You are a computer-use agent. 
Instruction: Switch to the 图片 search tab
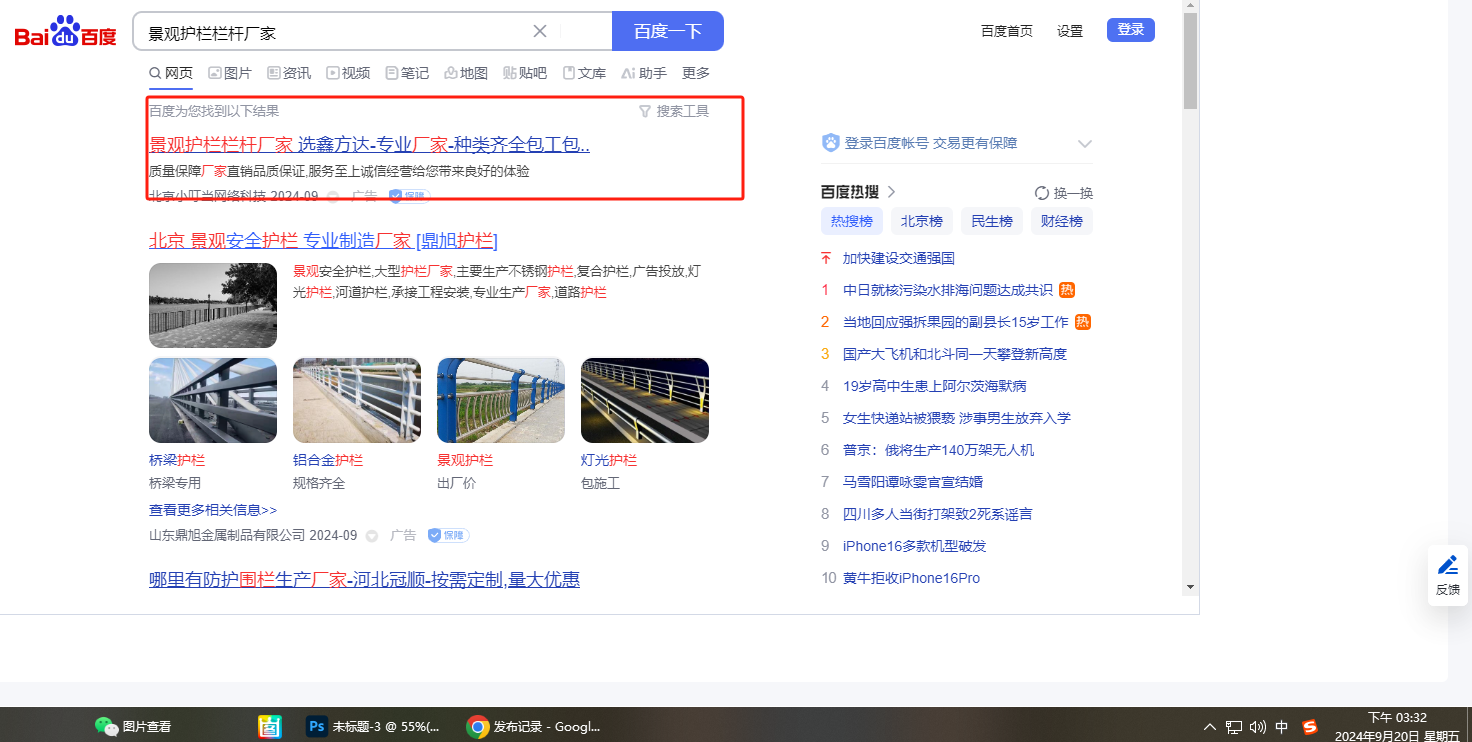(230, 73)
